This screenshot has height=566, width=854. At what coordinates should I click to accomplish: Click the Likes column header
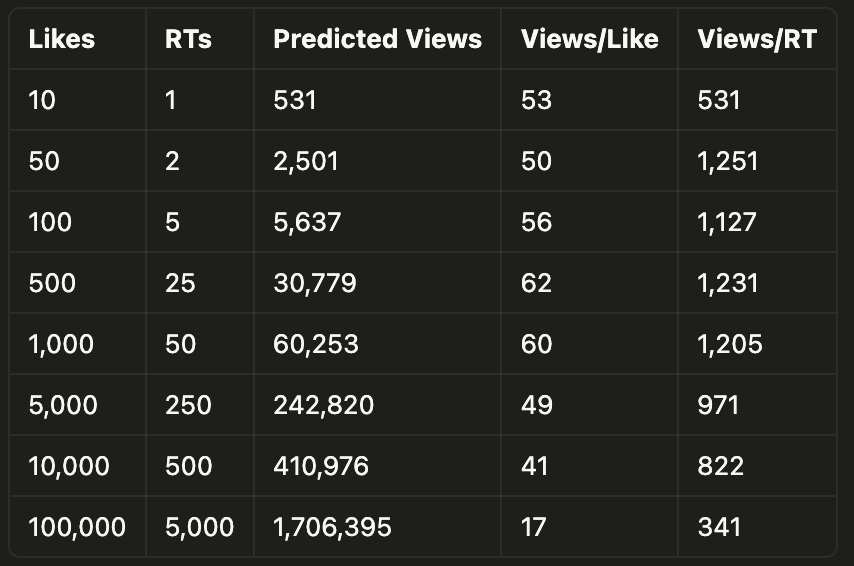pos(62,39)
